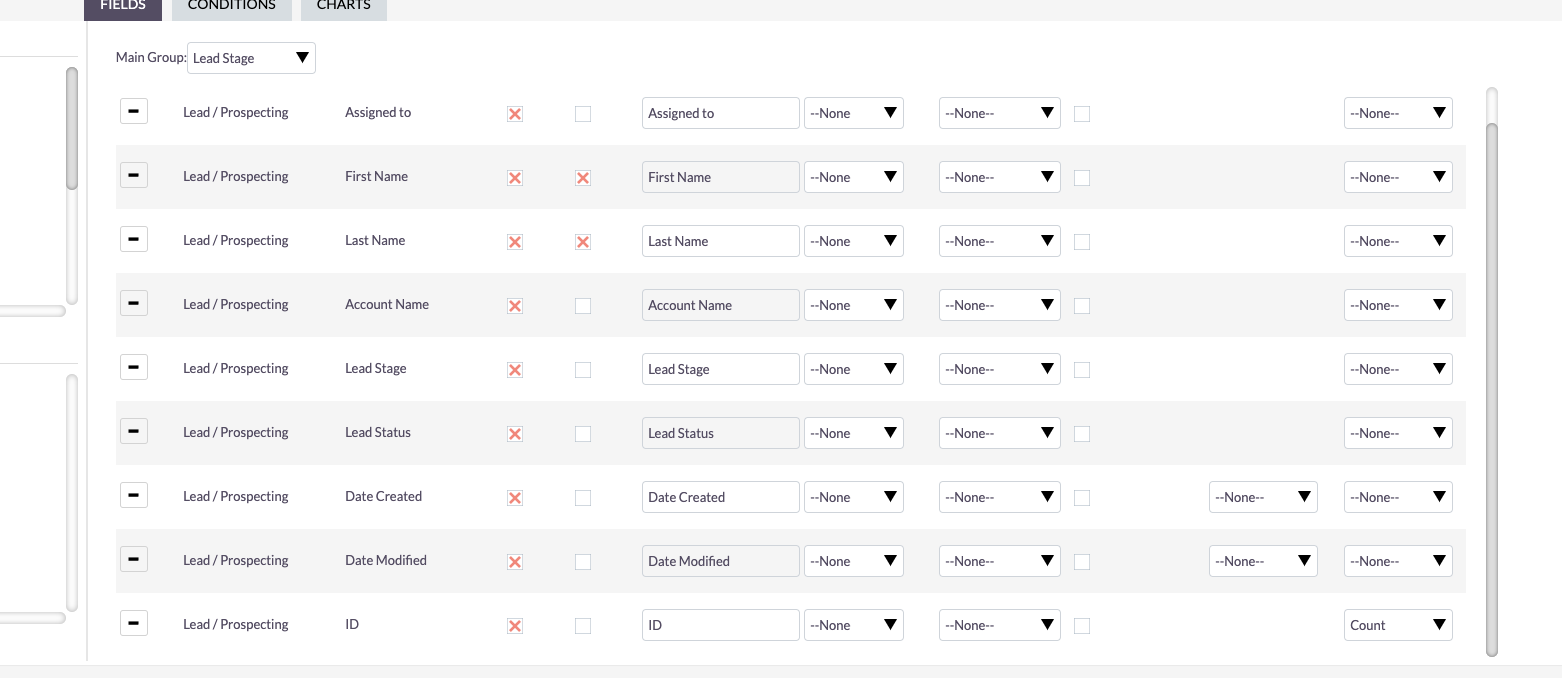Switch to the Conditions tab

pos(232,8)
